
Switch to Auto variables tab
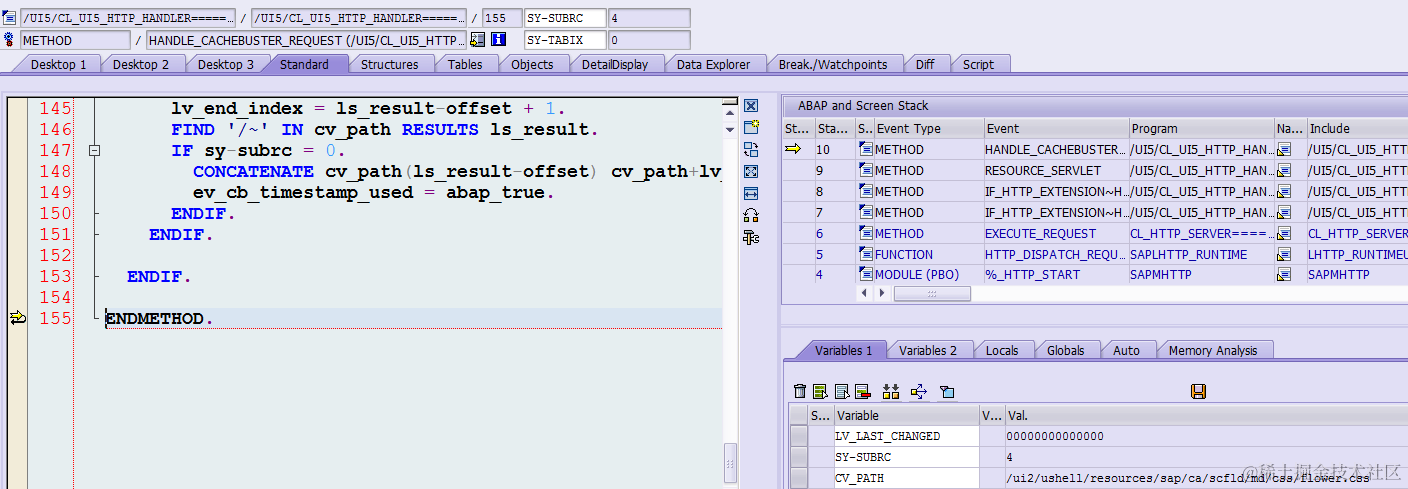pyautogui.click(x=1126, y=350)
